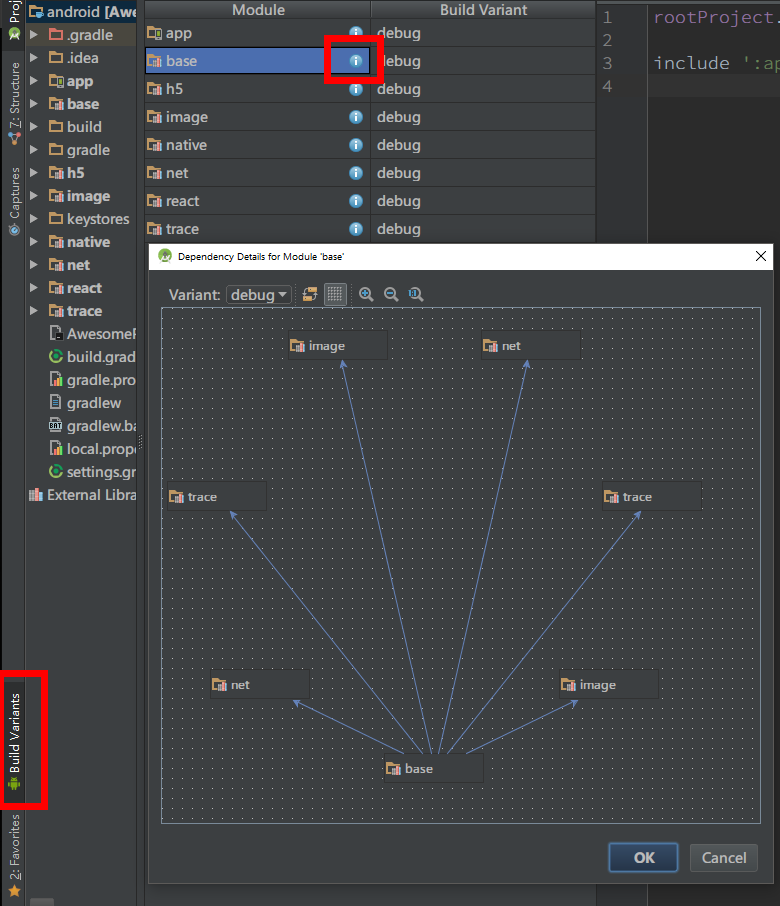Image resolution: width=780 pixels, height=906 pixels.
Task: Expand the h5 module in project tree
Action: (x=34, y=173)
